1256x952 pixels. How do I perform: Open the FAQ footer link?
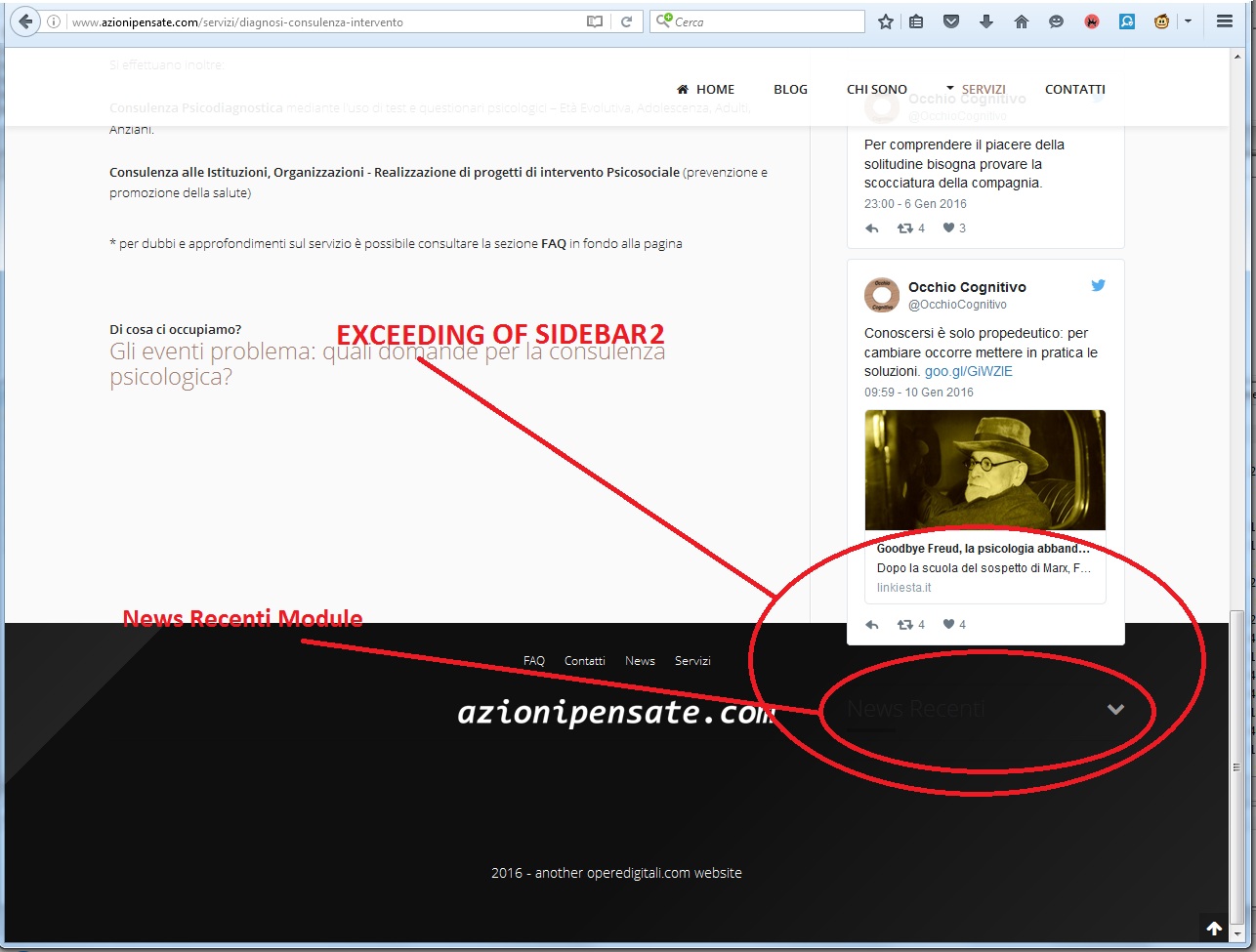point(534,661)
